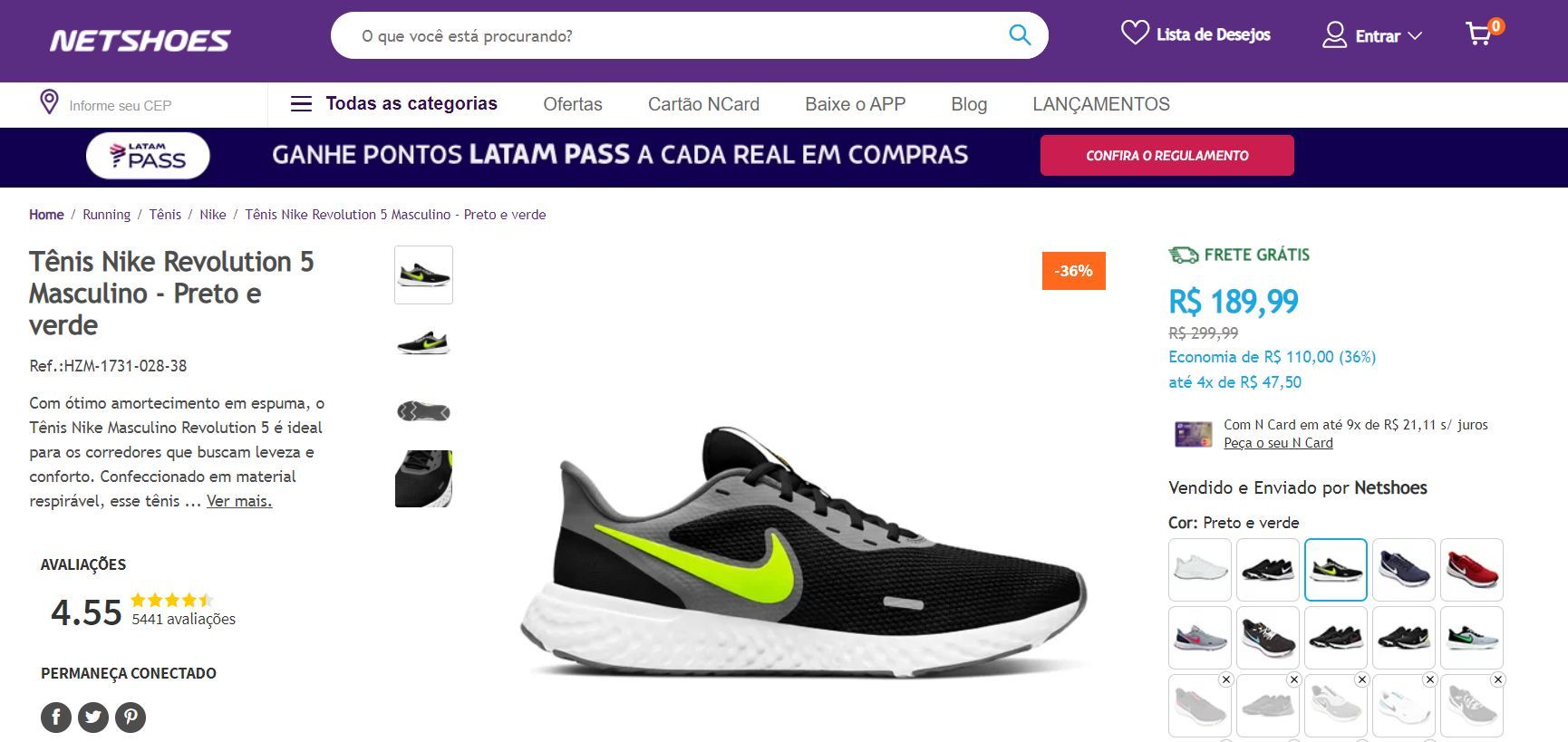Open the shopping cart icon

click(1480, 34)
